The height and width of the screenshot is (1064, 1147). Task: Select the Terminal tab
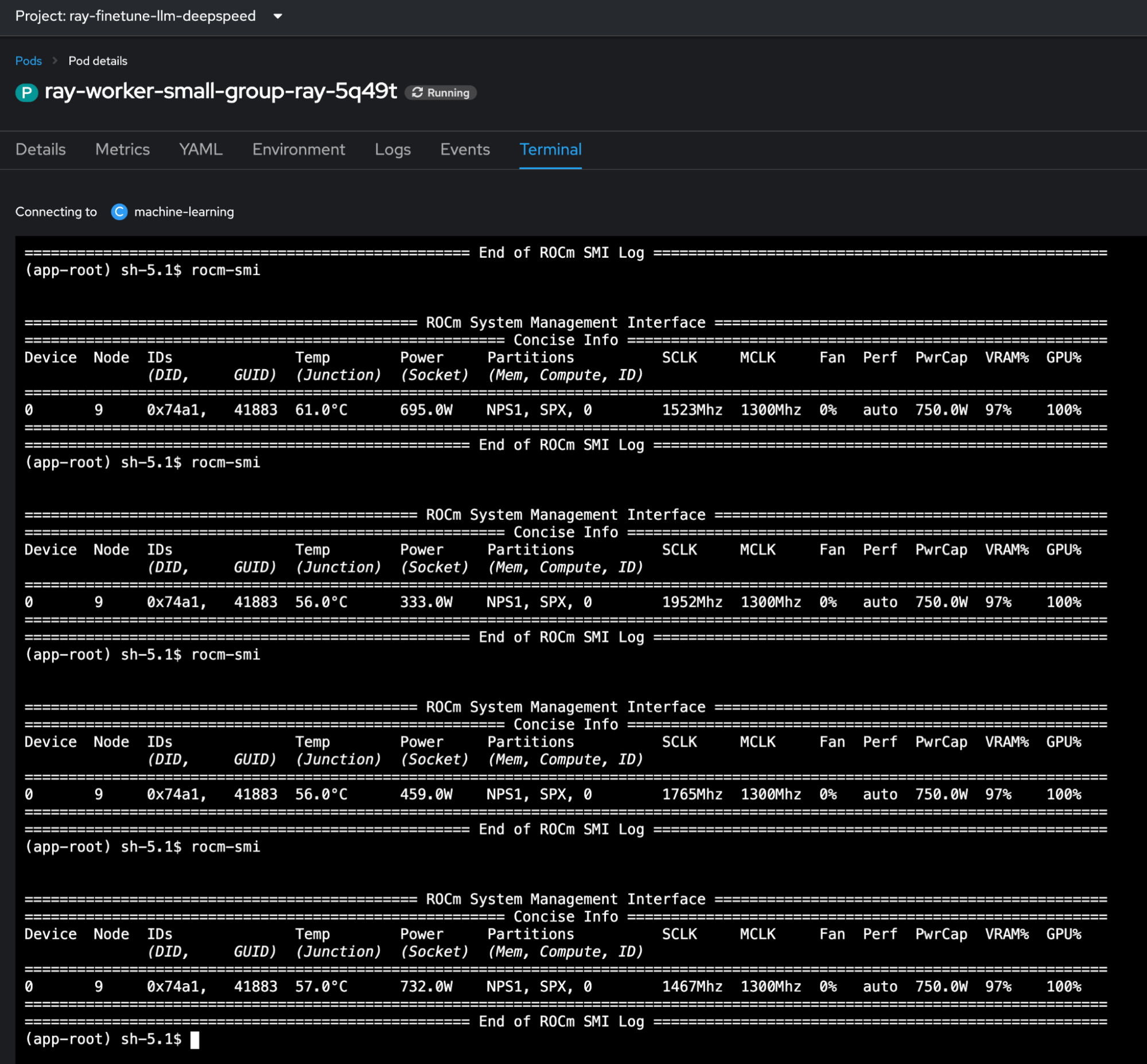550,150
